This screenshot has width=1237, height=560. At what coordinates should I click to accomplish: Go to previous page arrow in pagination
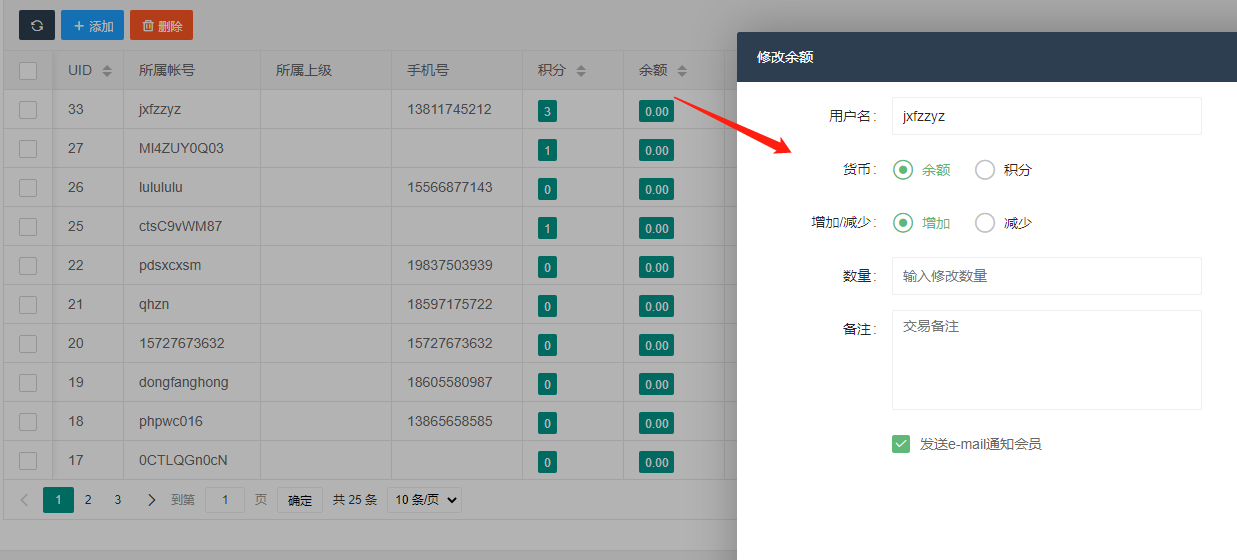pos(25,499)
